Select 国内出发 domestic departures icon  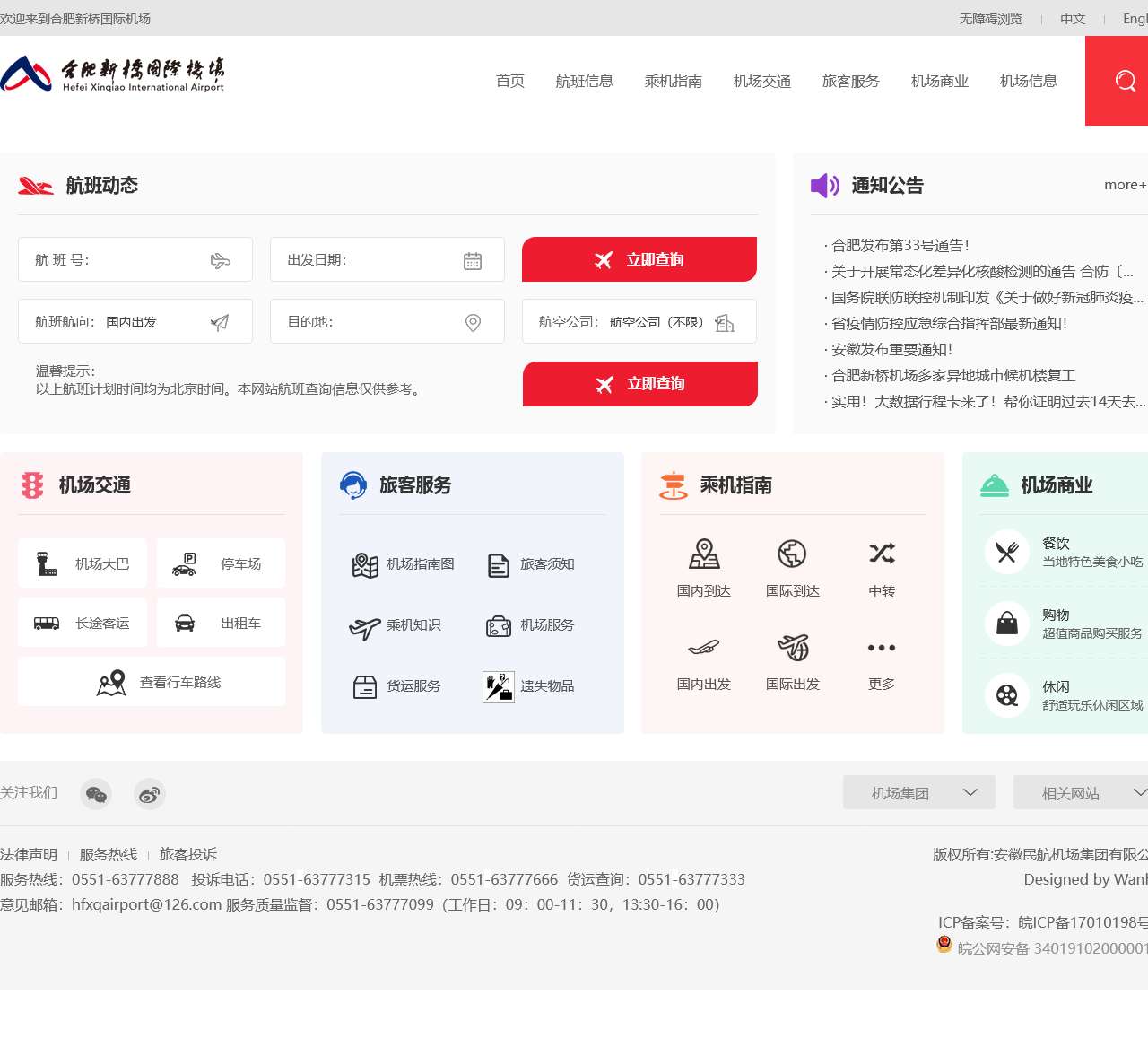click(704, 647)
